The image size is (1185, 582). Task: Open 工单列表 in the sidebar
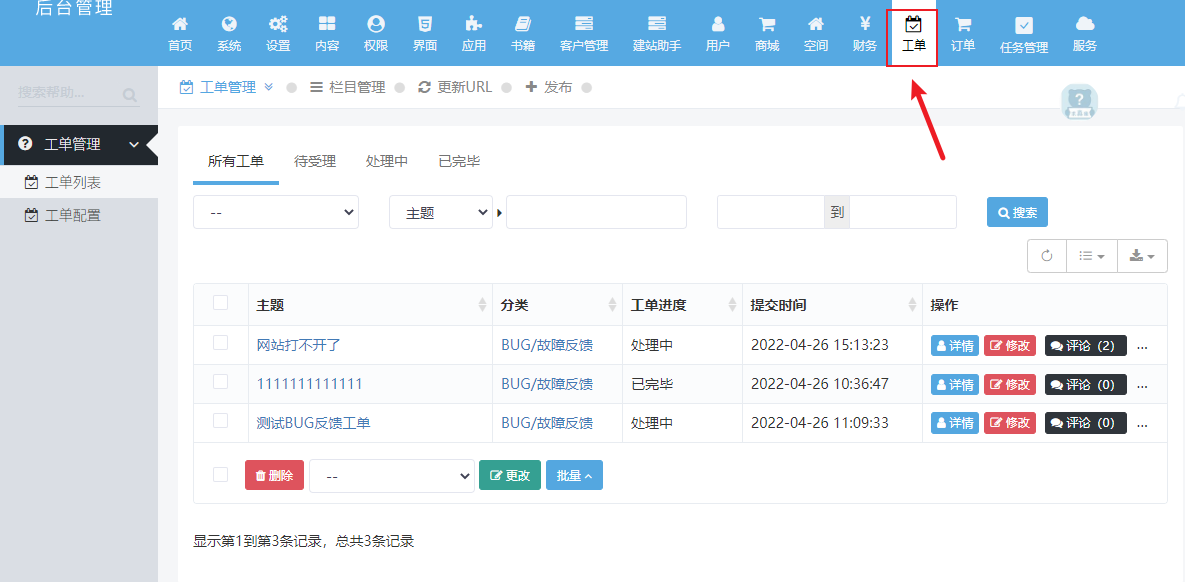[x=73, y=182]
